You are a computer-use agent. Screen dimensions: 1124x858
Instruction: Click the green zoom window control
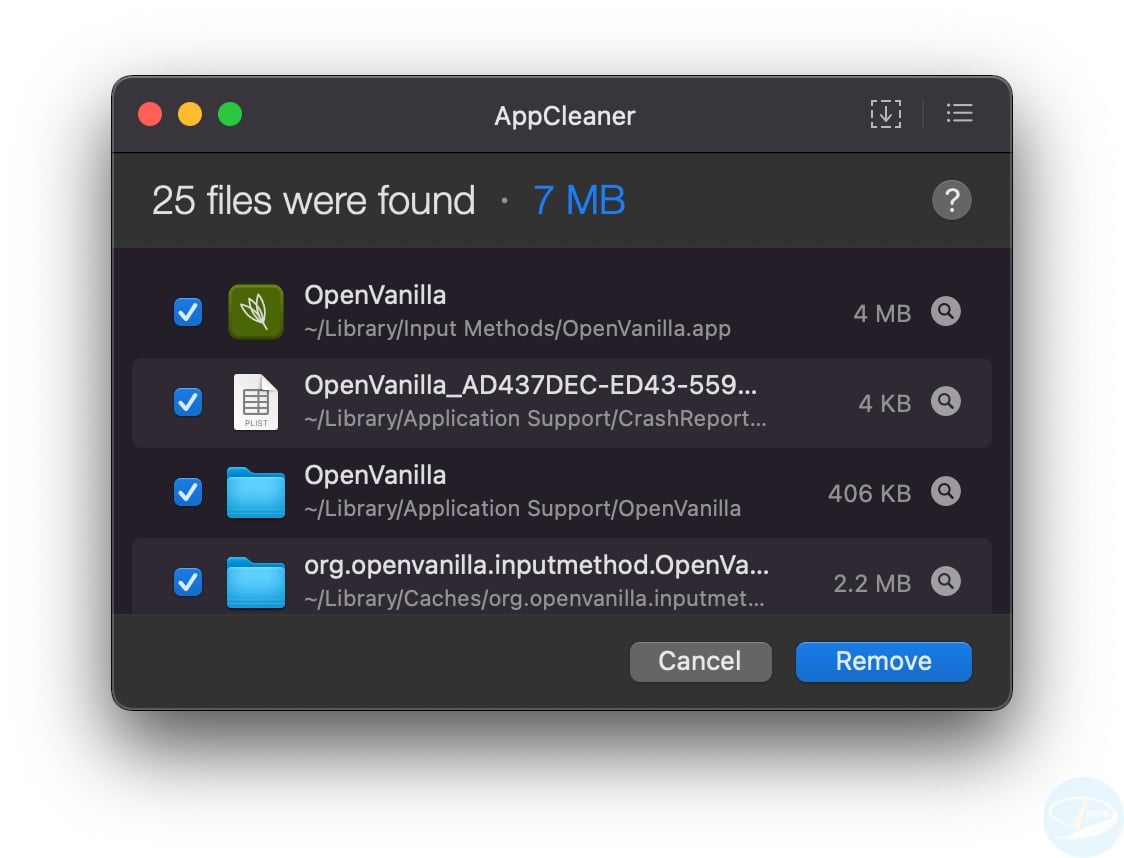click(x=230, y=113)
